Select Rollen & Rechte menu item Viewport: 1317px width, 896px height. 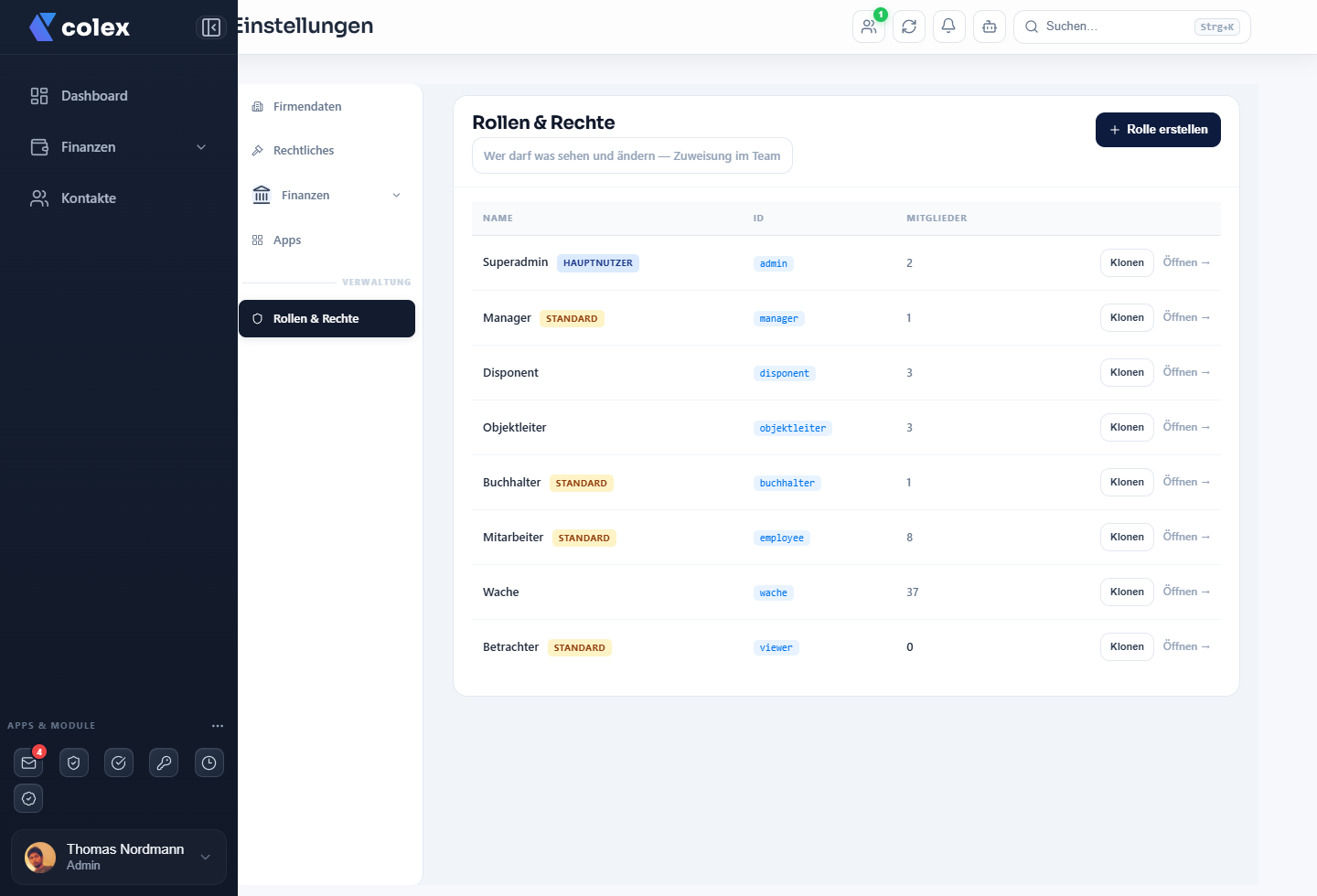tap(327, 319)
